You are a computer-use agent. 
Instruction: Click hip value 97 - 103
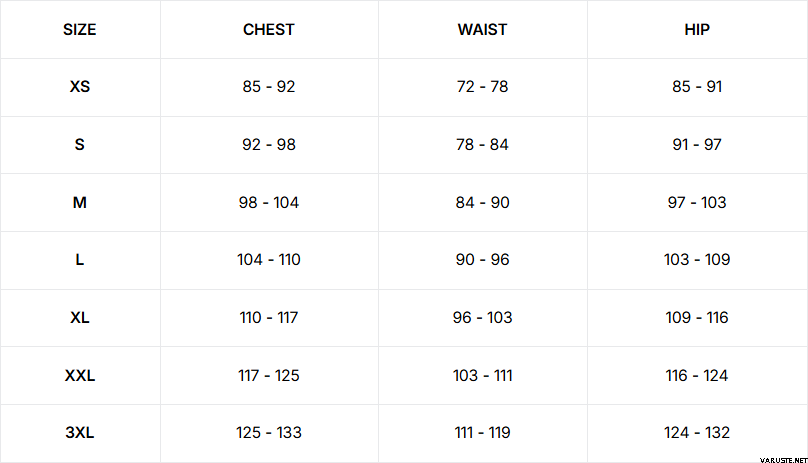(x=697, y=202)
